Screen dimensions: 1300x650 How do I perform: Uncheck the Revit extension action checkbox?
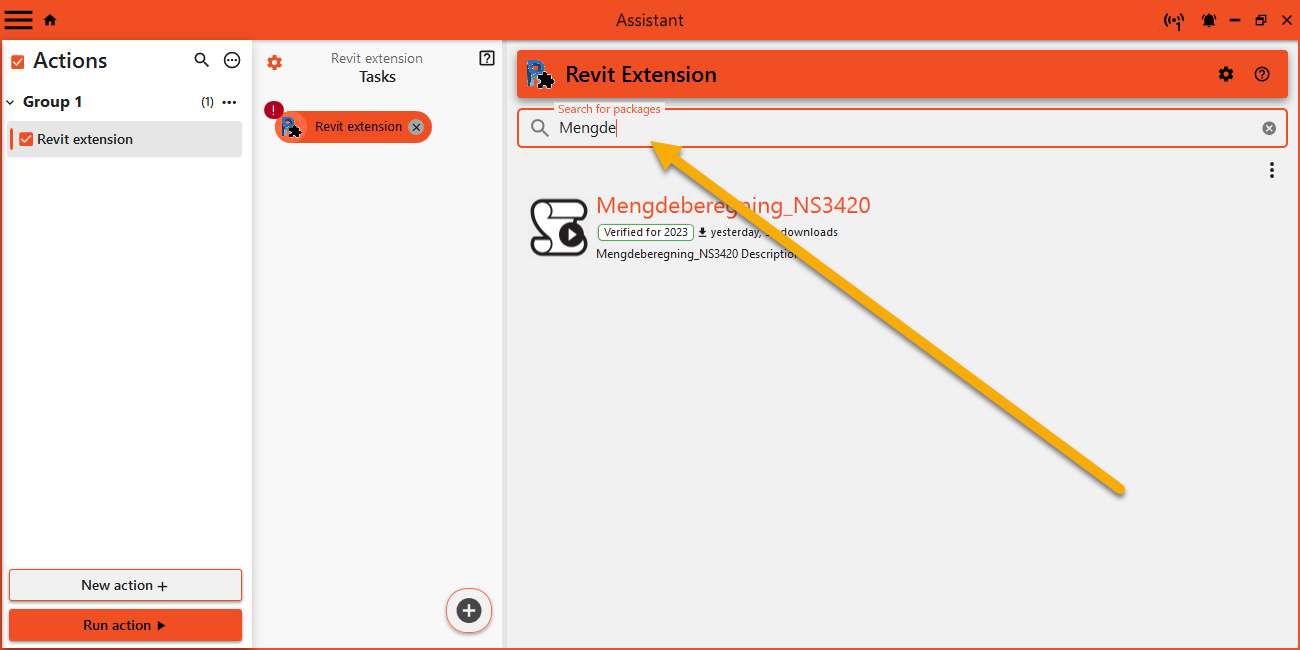coord(26,139)
